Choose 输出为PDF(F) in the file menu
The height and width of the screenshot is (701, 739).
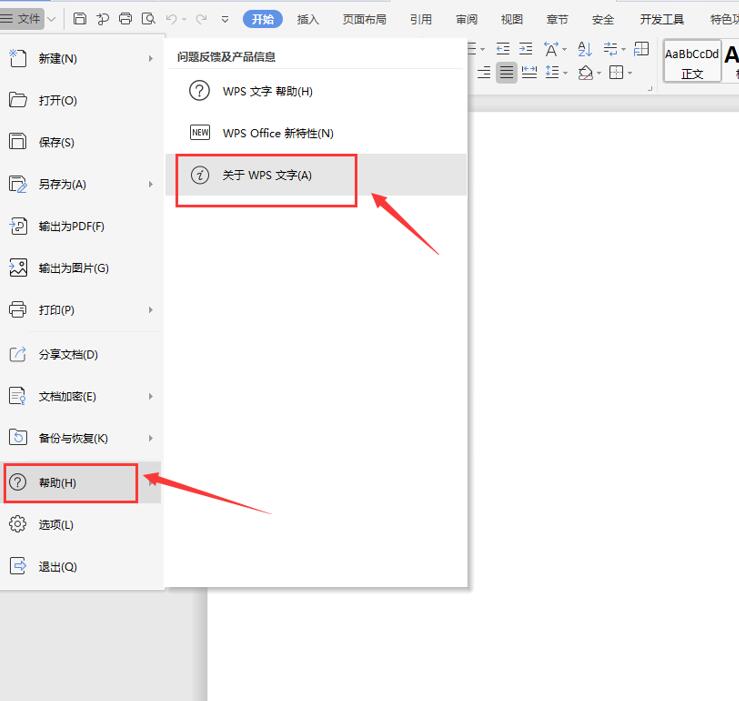pos(81,226)
